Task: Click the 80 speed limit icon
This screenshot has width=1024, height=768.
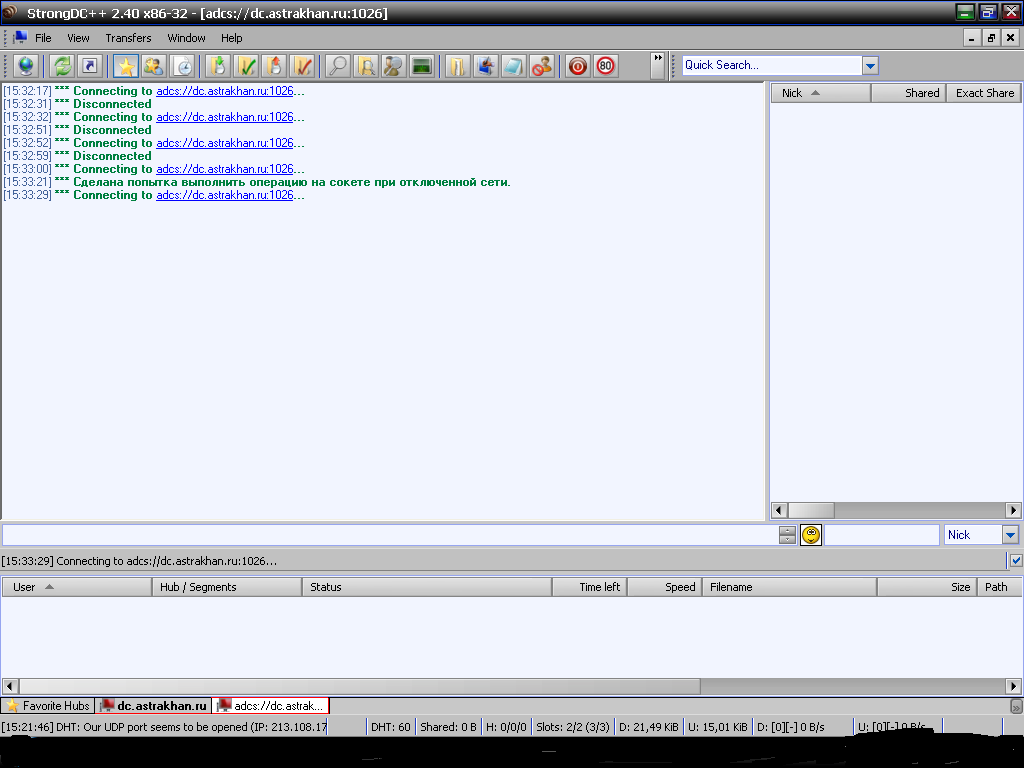Action: tap(605, 66)
